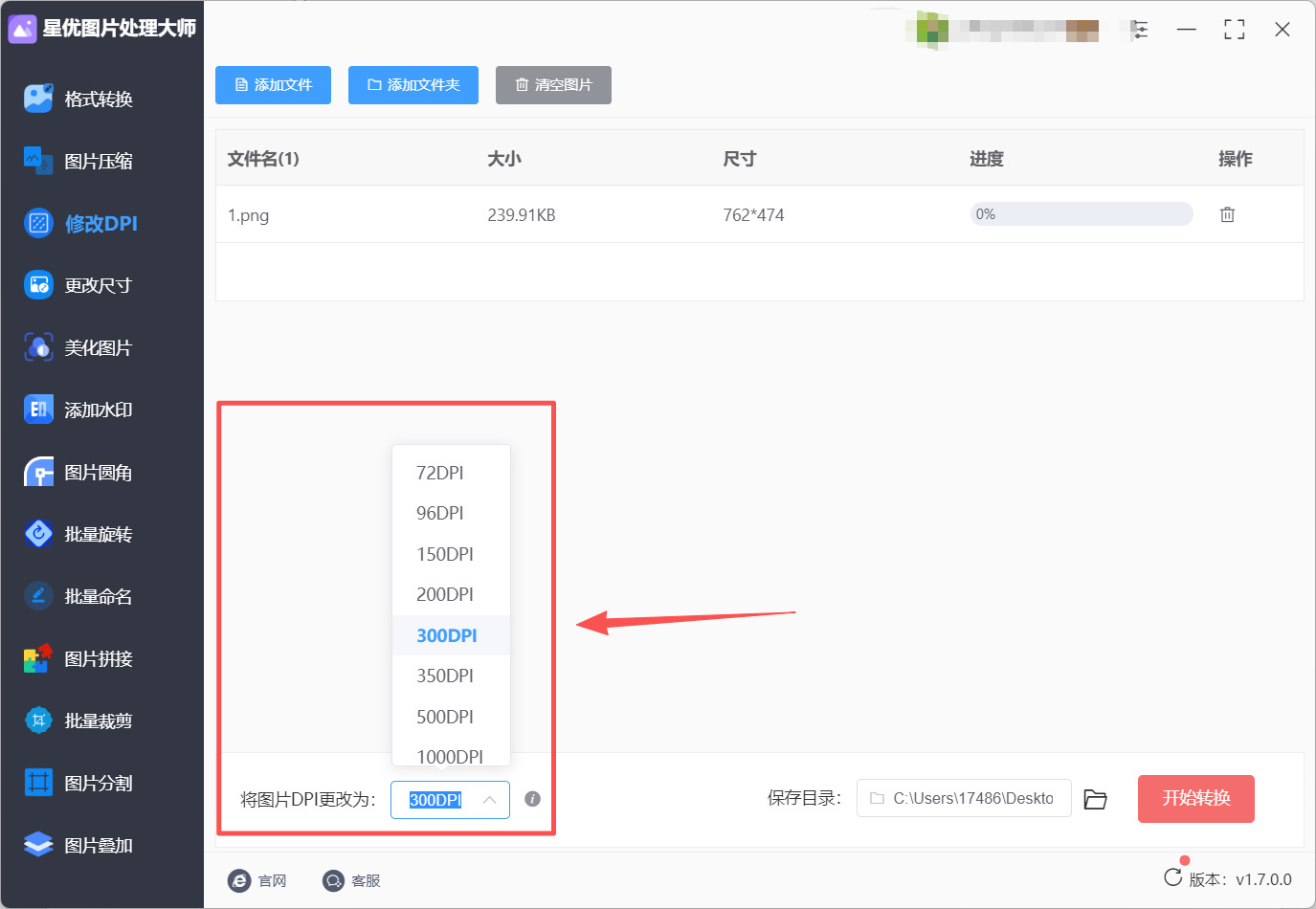Click the 添加文件 add file button

tap(273, 85)
